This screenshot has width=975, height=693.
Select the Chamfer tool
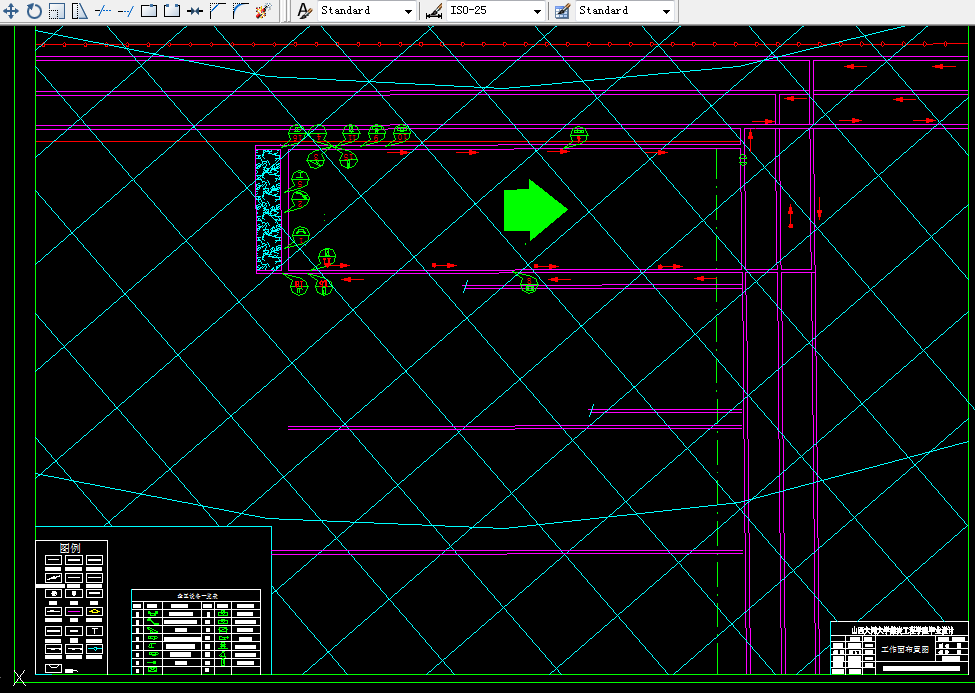(218, 11)
